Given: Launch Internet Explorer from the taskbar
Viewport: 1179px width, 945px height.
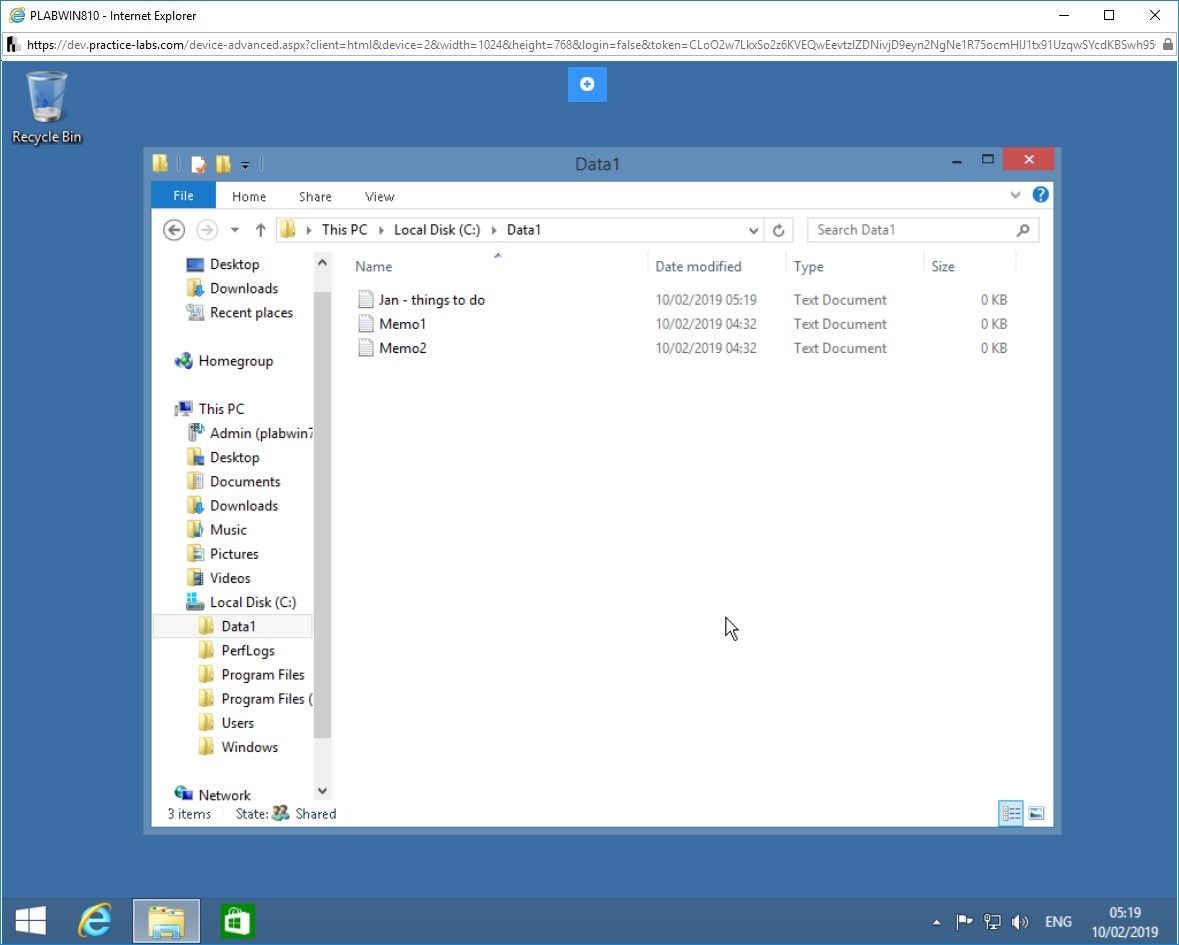Looking at the screenshot, I should point(95,920).
